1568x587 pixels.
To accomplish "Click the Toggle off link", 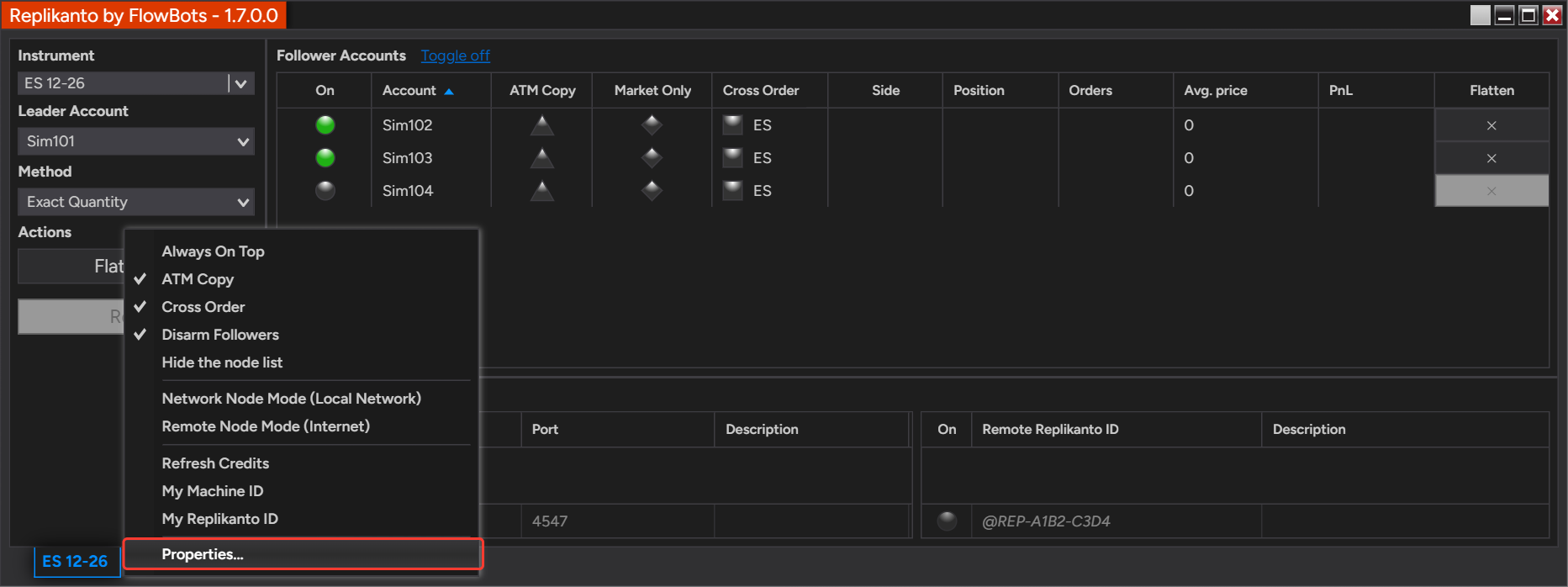I will [x=455, y=56].
